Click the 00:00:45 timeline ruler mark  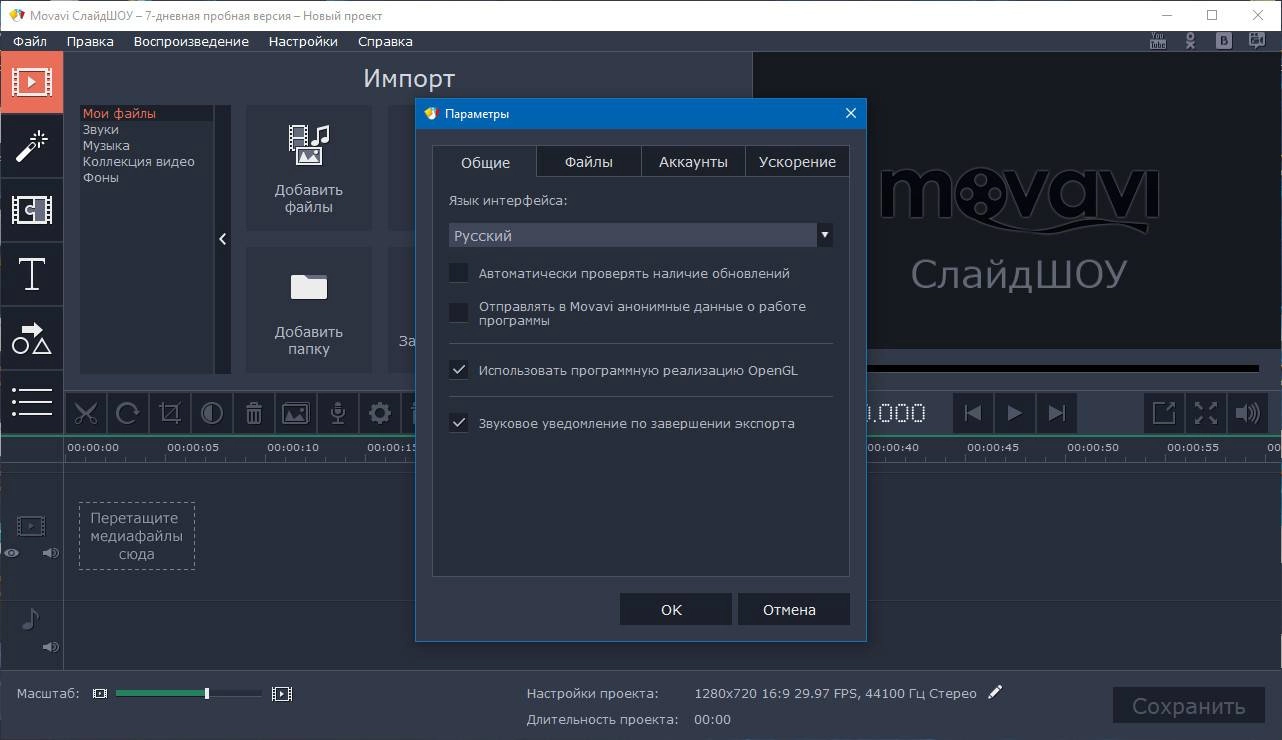pyautogui.click(x=993, y=447)
